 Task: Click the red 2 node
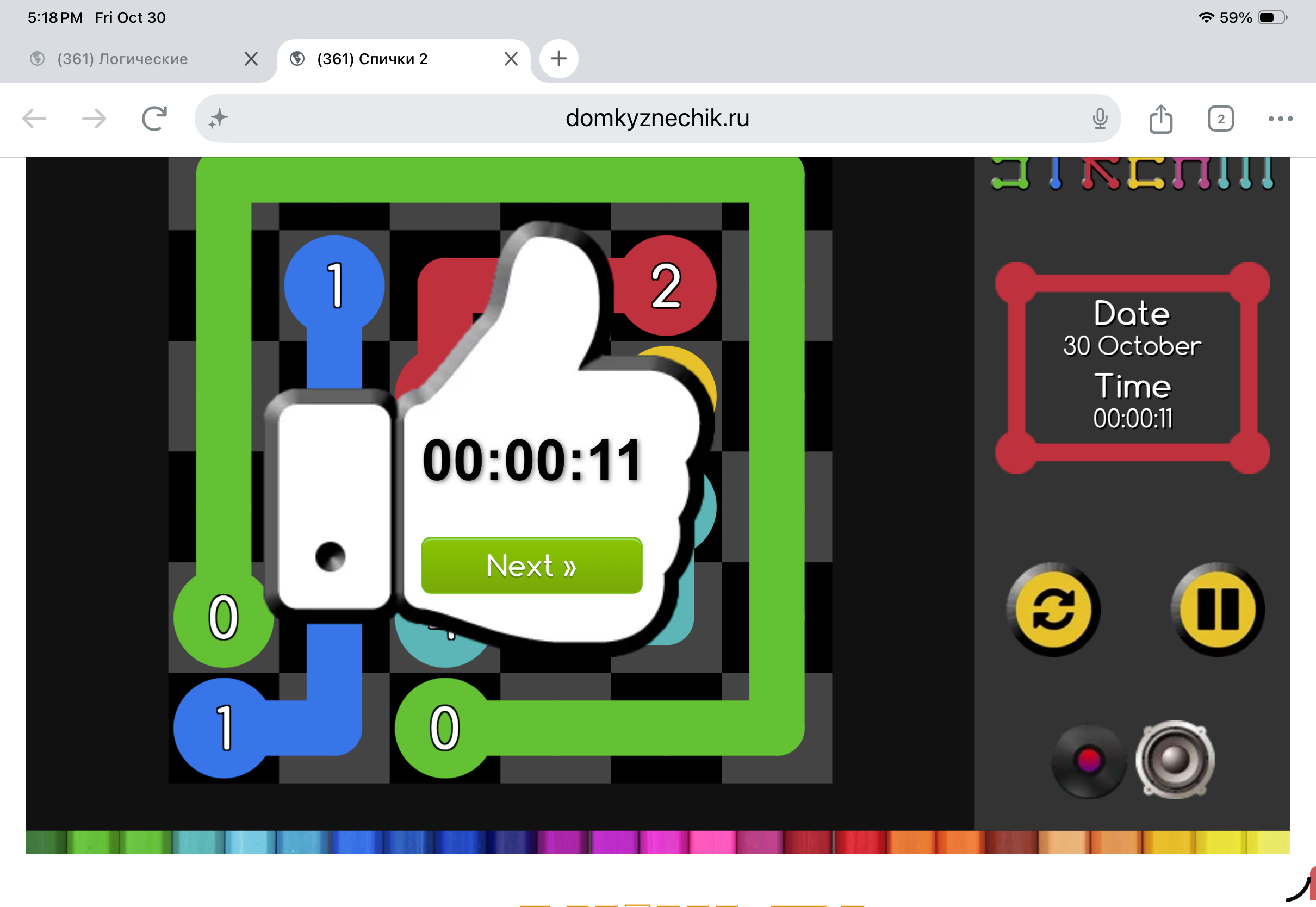pyautogui.click(x=666, y=285)
